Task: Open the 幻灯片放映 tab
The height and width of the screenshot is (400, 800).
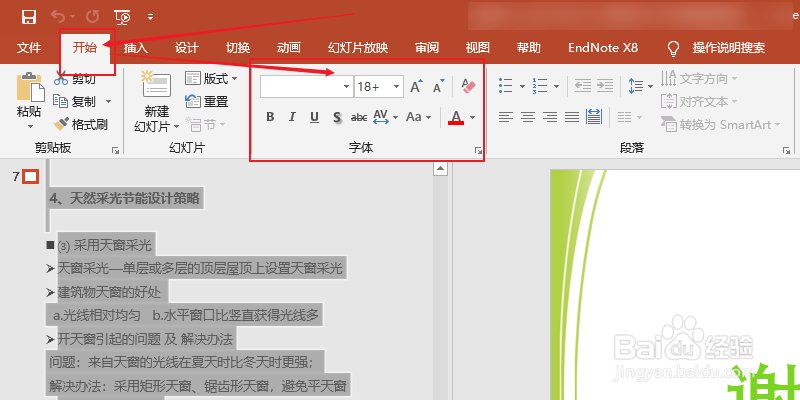Action: coord(358,48)
